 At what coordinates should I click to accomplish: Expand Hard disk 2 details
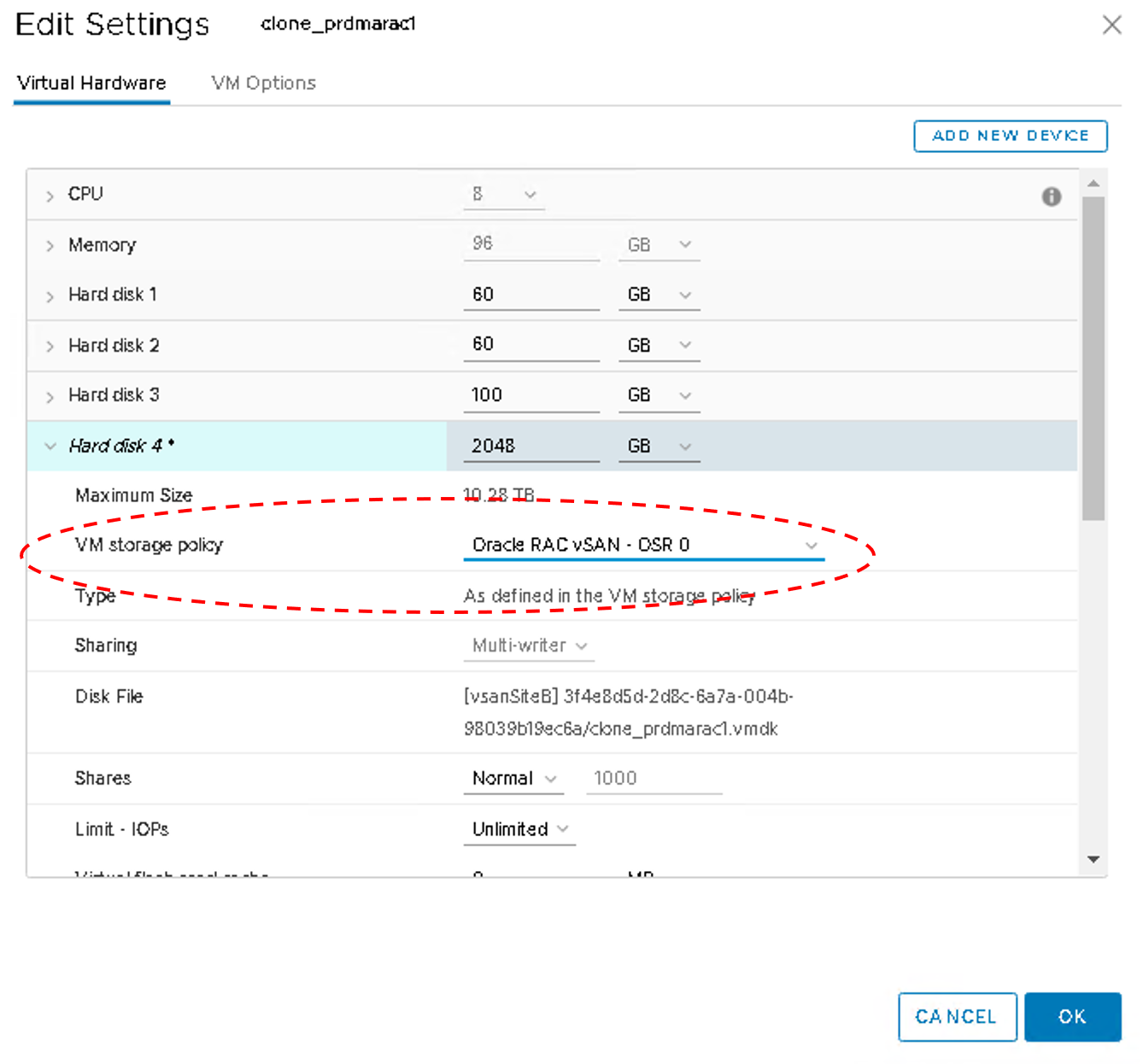tap(50, 346)
